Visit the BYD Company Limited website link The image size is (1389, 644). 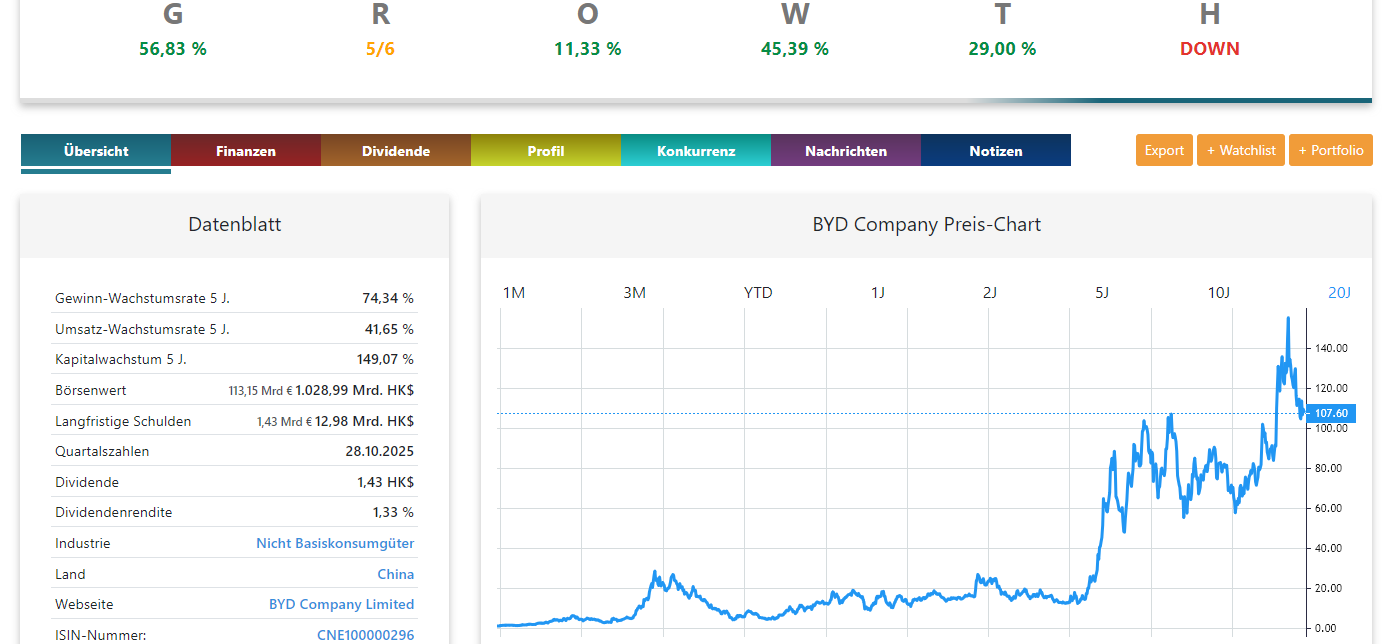[341, 604]
